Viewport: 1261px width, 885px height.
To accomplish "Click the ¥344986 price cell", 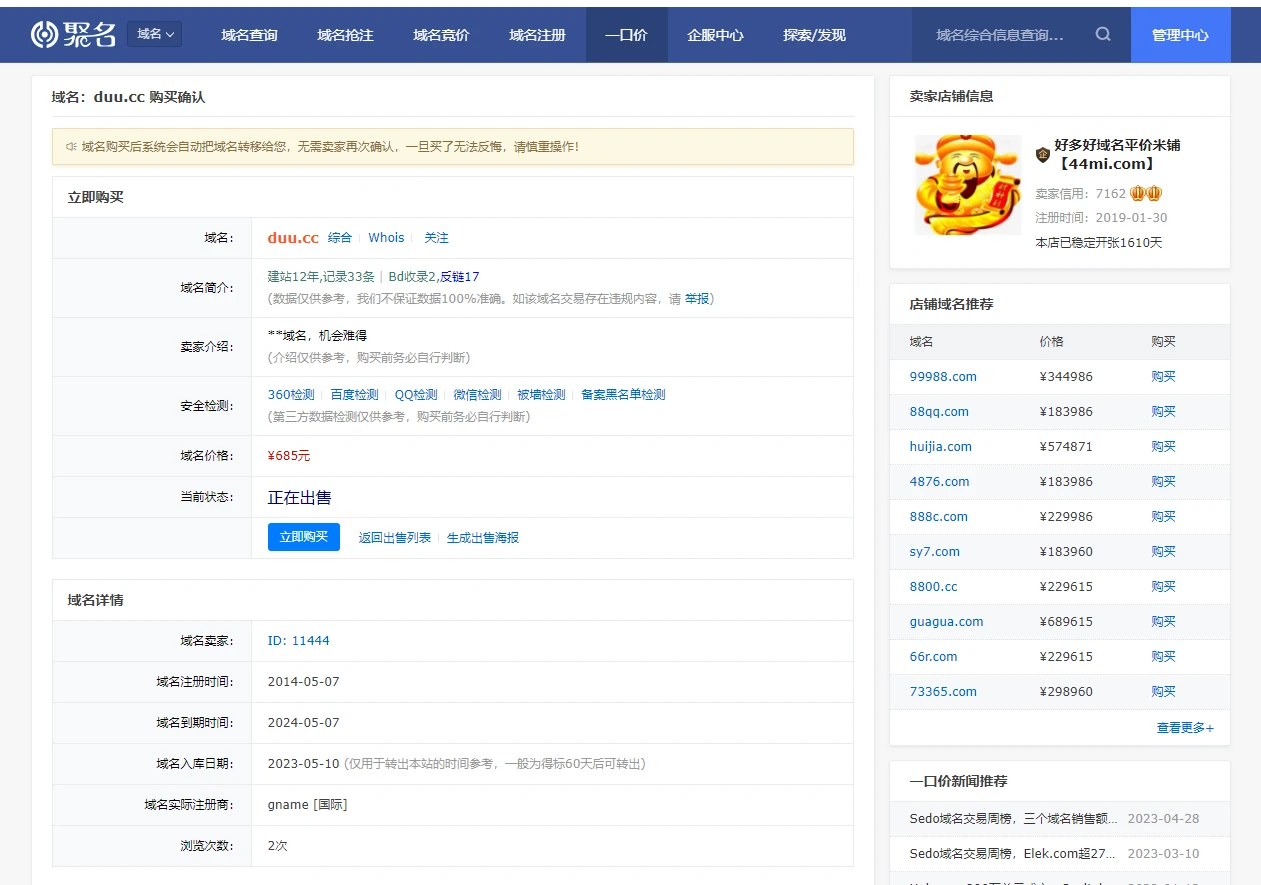I will [1066, 377].
